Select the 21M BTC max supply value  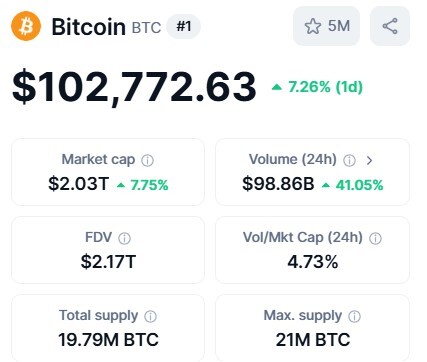[313, 340]
